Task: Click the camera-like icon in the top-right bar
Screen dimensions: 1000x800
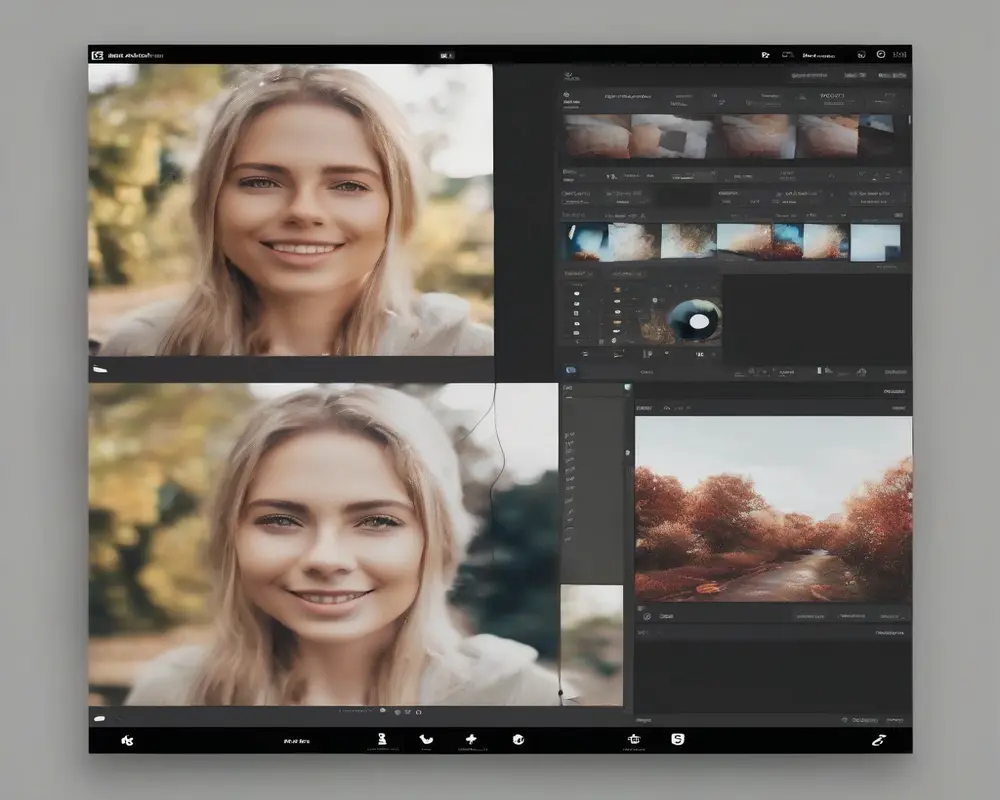Action: pyautogui.click(x=765, y=55)
